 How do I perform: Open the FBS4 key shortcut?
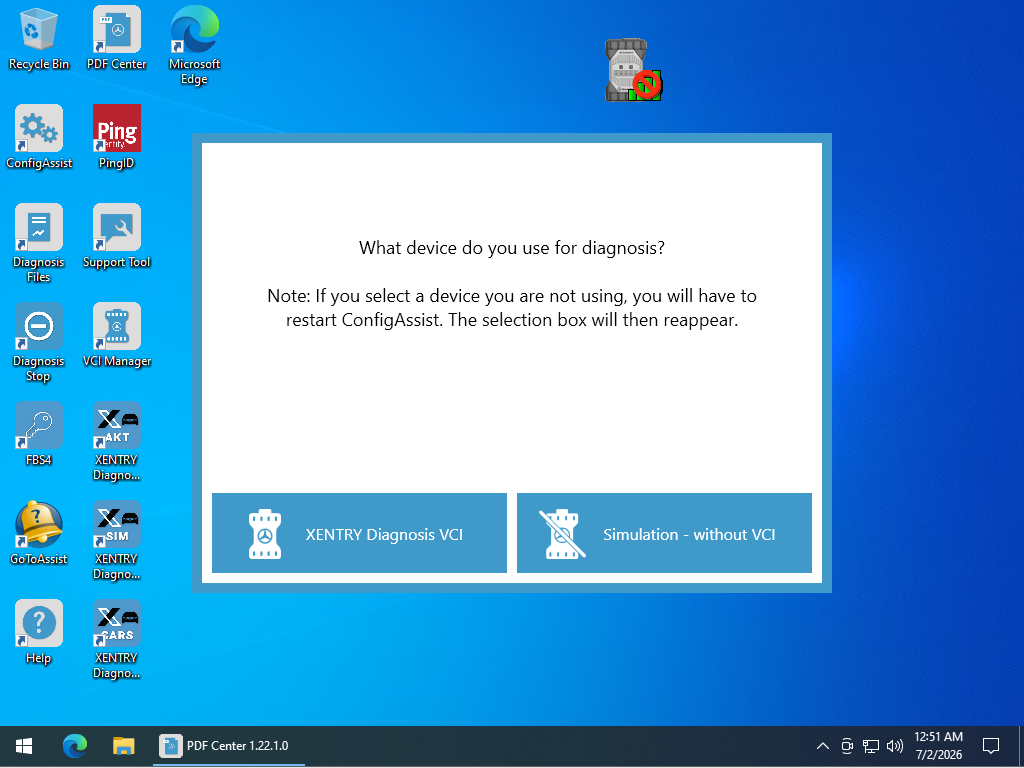pyautogui.click(x=39, y=434)
